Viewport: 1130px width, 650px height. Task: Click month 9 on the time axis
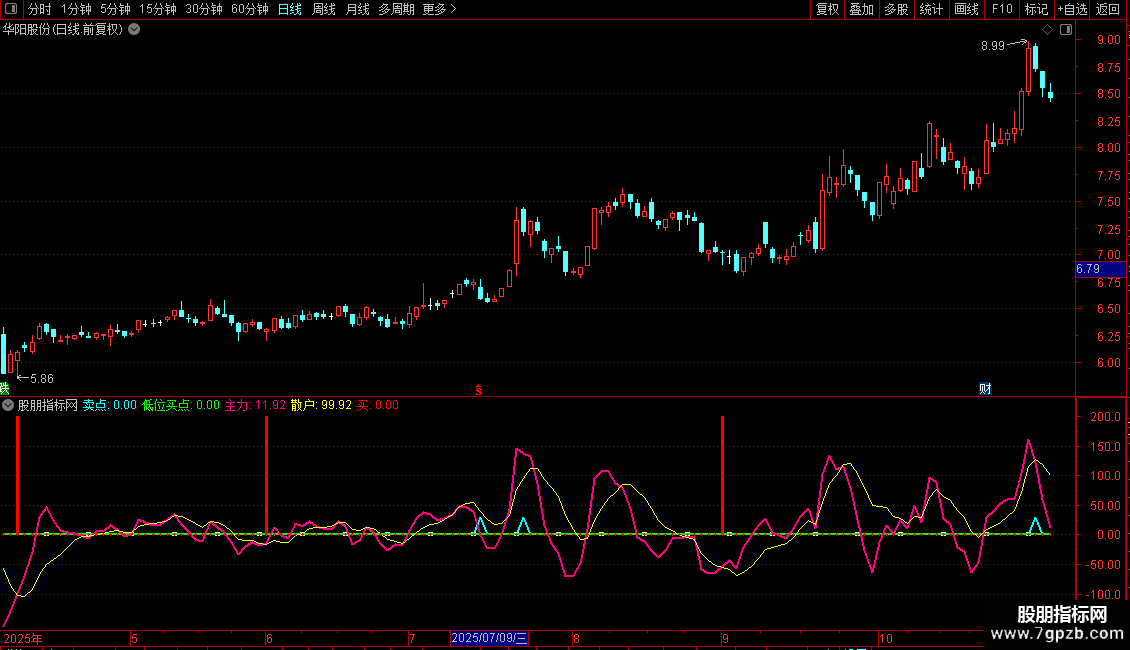(725, 638)
